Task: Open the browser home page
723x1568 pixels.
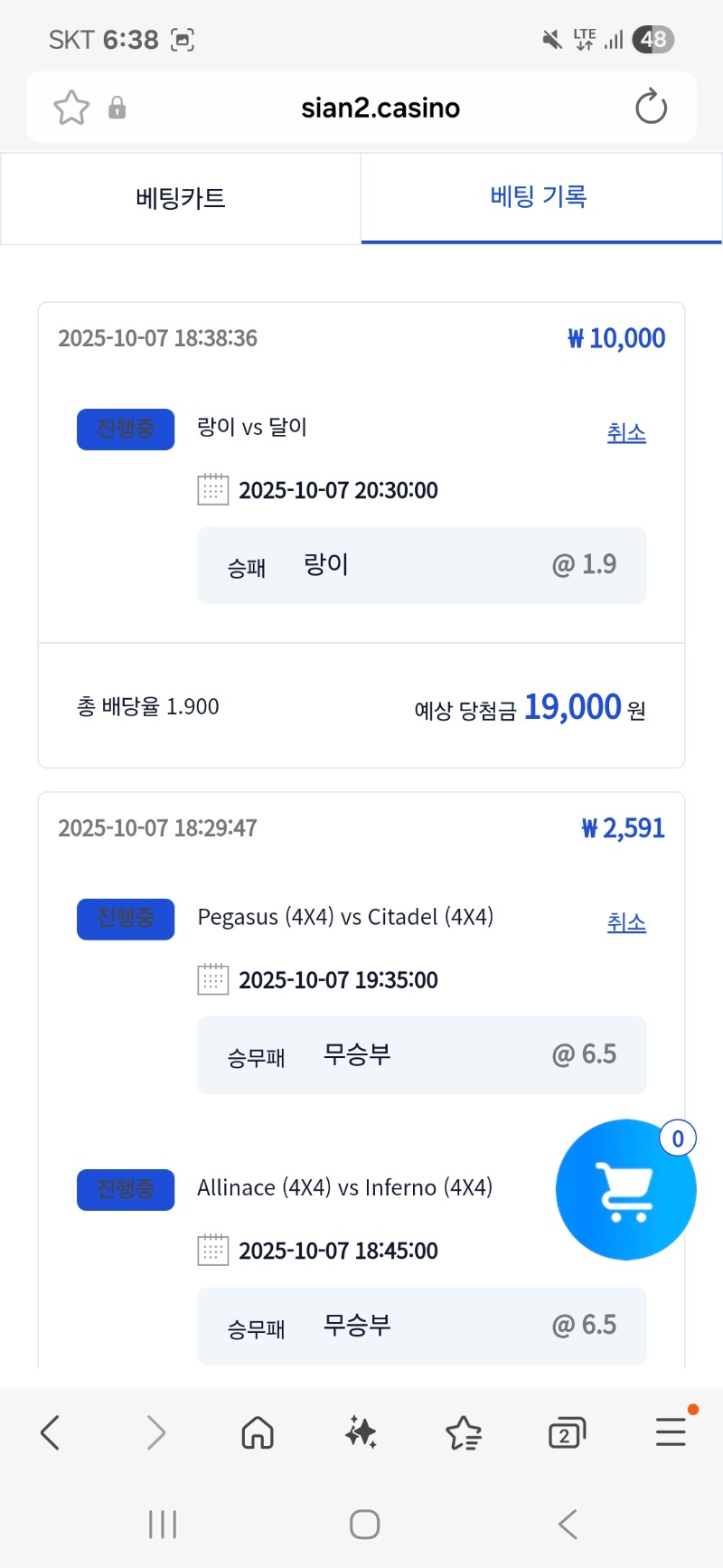Action: click(258, 1432)
